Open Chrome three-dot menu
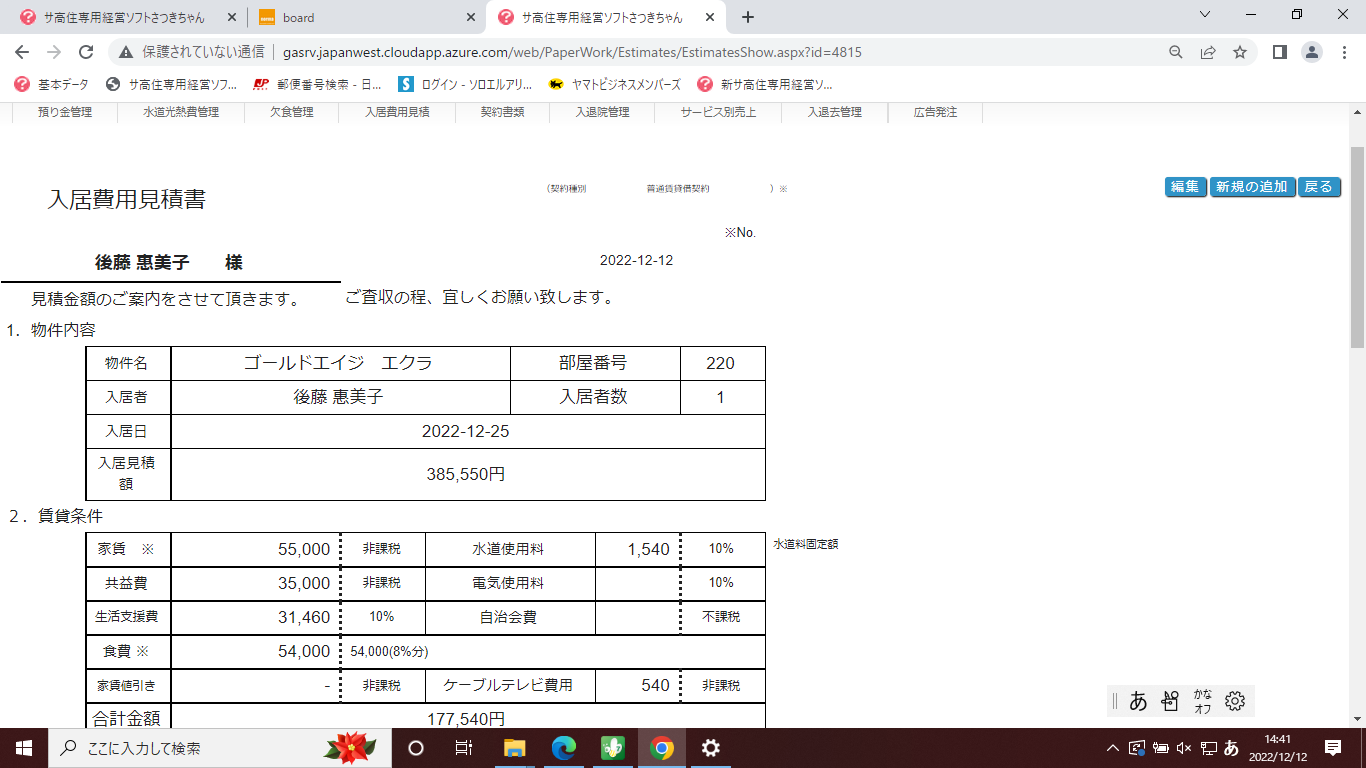Image resolution: width=1366 pixels, height=768 pixels. (x=1344, y=52)
